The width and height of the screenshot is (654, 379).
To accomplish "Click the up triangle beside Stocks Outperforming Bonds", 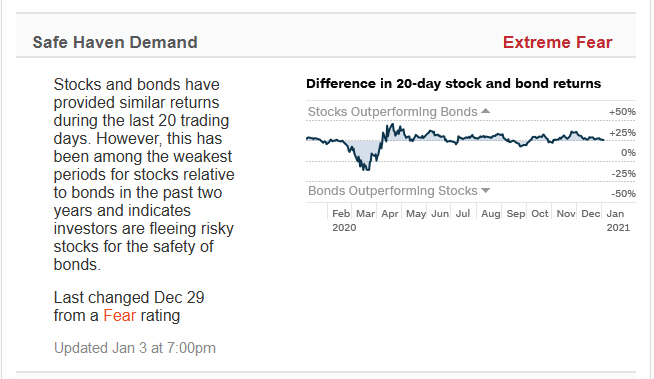I will [485, 111].
